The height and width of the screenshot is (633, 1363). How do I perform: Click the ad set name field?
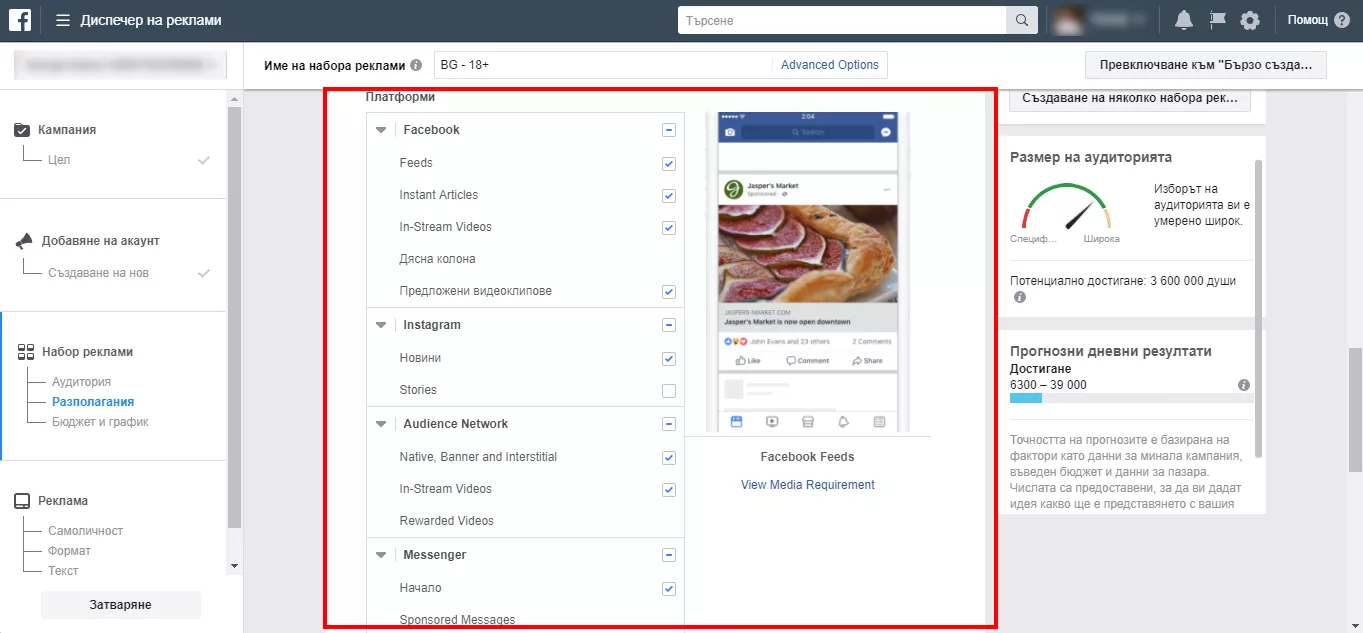[x=603, y=65]
